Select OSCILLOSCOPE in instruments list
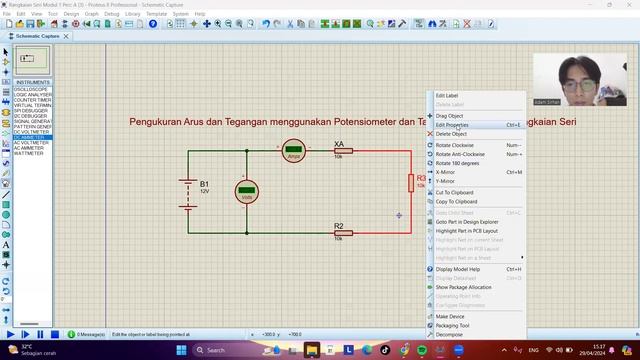640x360 pixels. 33,89
